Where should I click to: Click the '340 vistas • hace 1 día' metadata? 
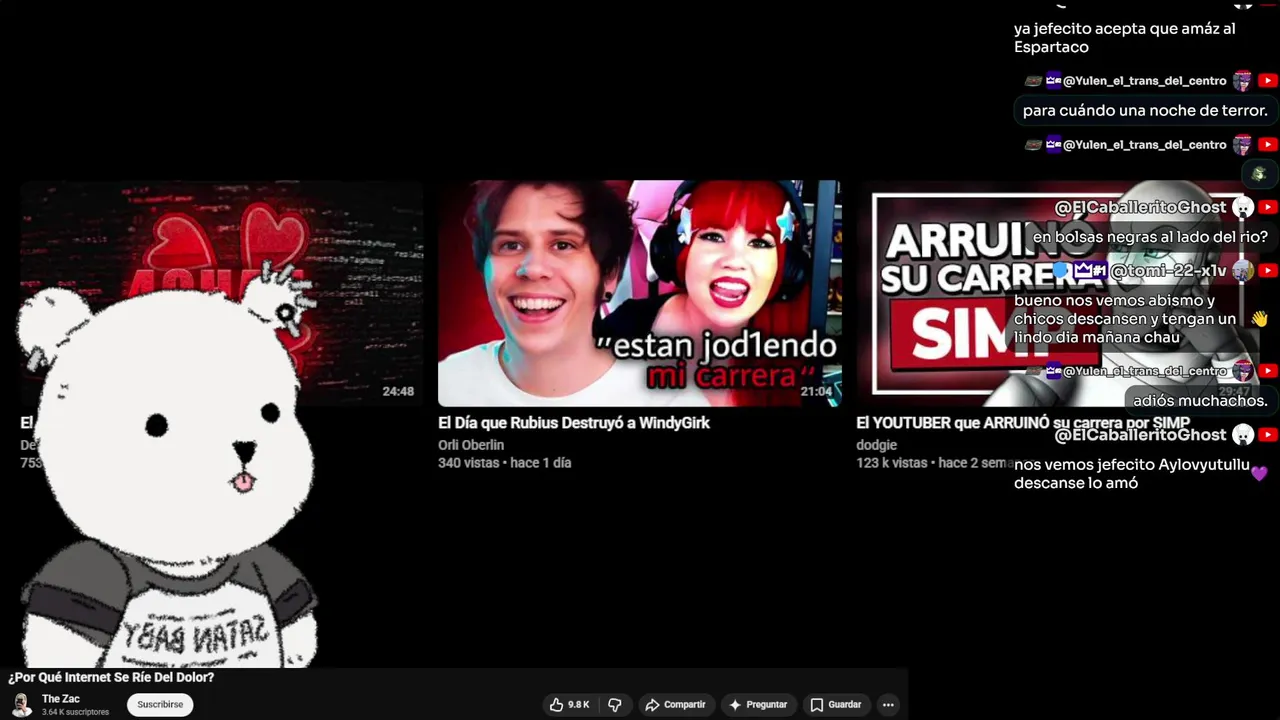(504, 463)
